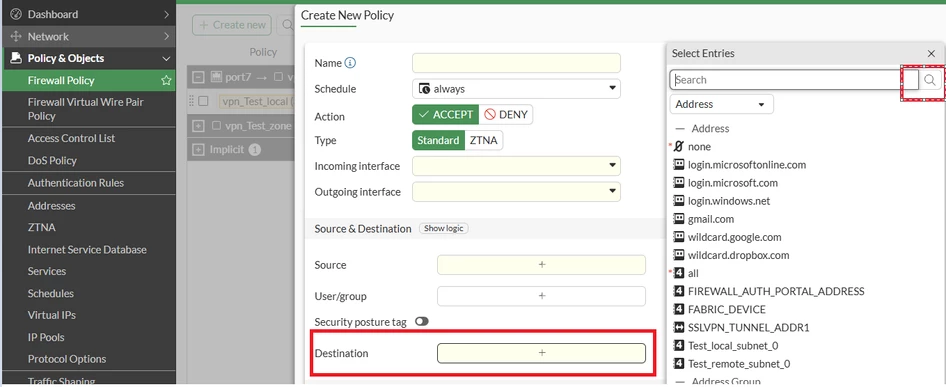
Task: Expand the Dashboard menu chevron
Action: [x=167, y=14]
